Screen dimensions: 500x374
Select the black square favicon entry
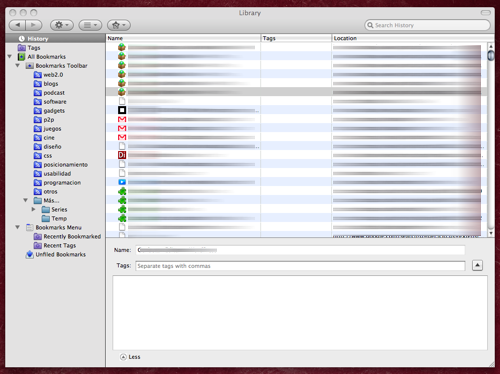coord(122,110)
